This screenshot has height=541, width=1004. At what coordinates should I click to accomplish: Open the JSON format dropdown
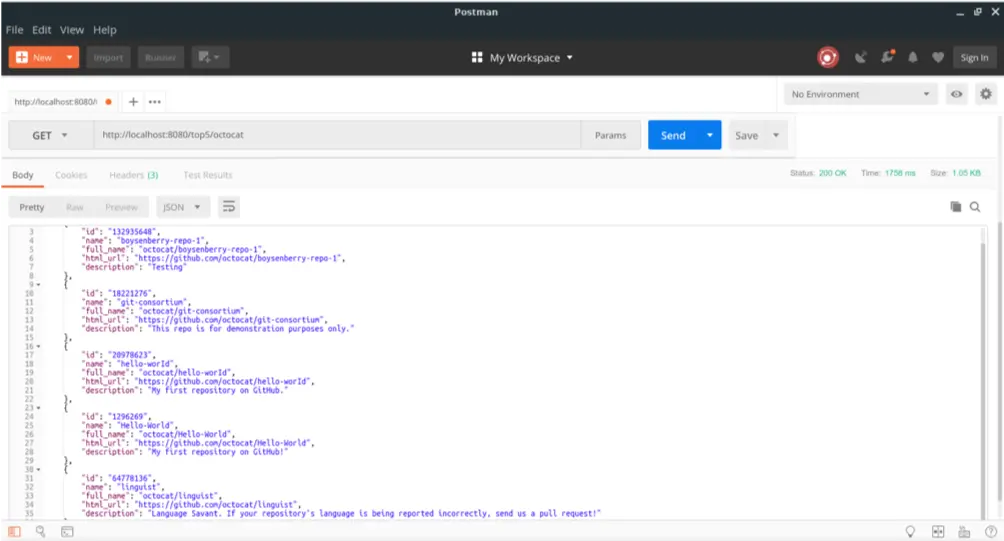click(x=182, y=207)
